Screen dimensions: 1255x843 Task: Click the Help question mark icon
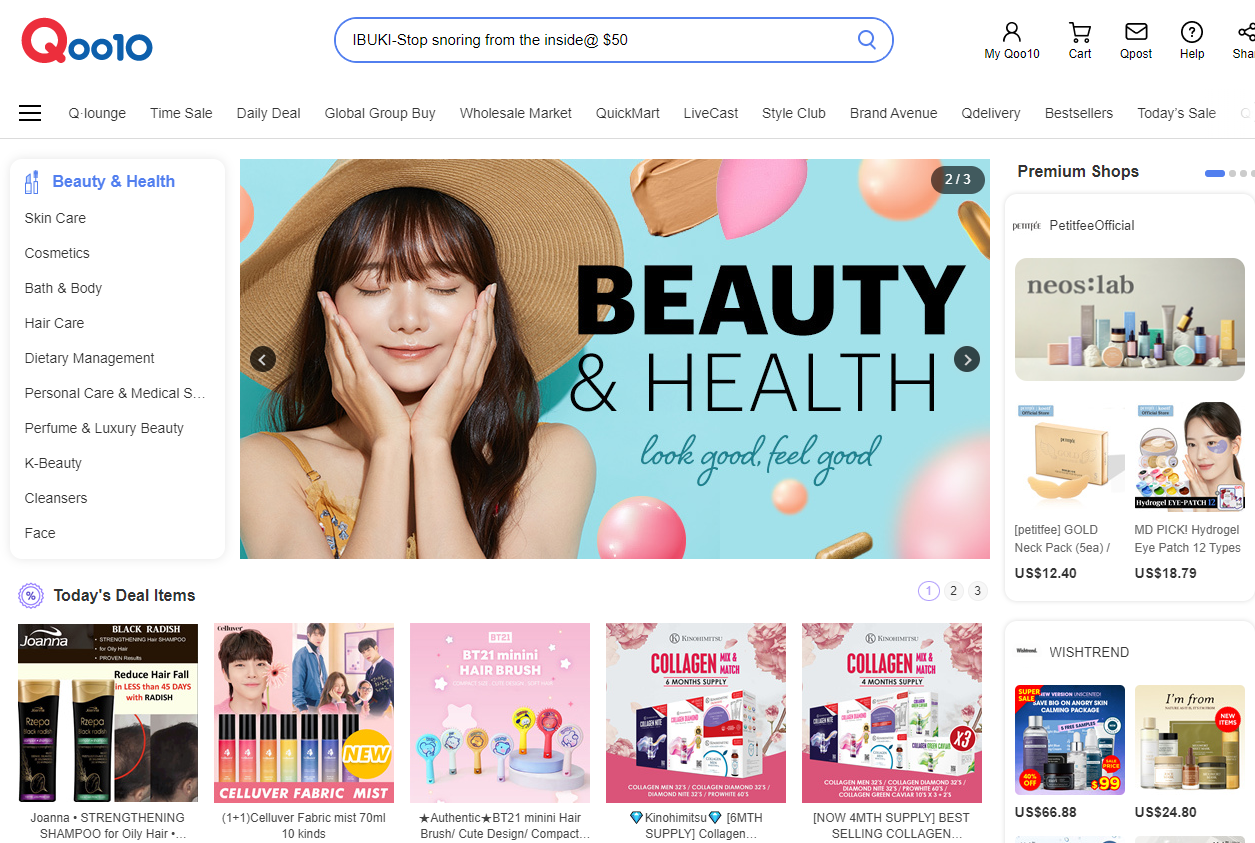tap(1192, 33)
